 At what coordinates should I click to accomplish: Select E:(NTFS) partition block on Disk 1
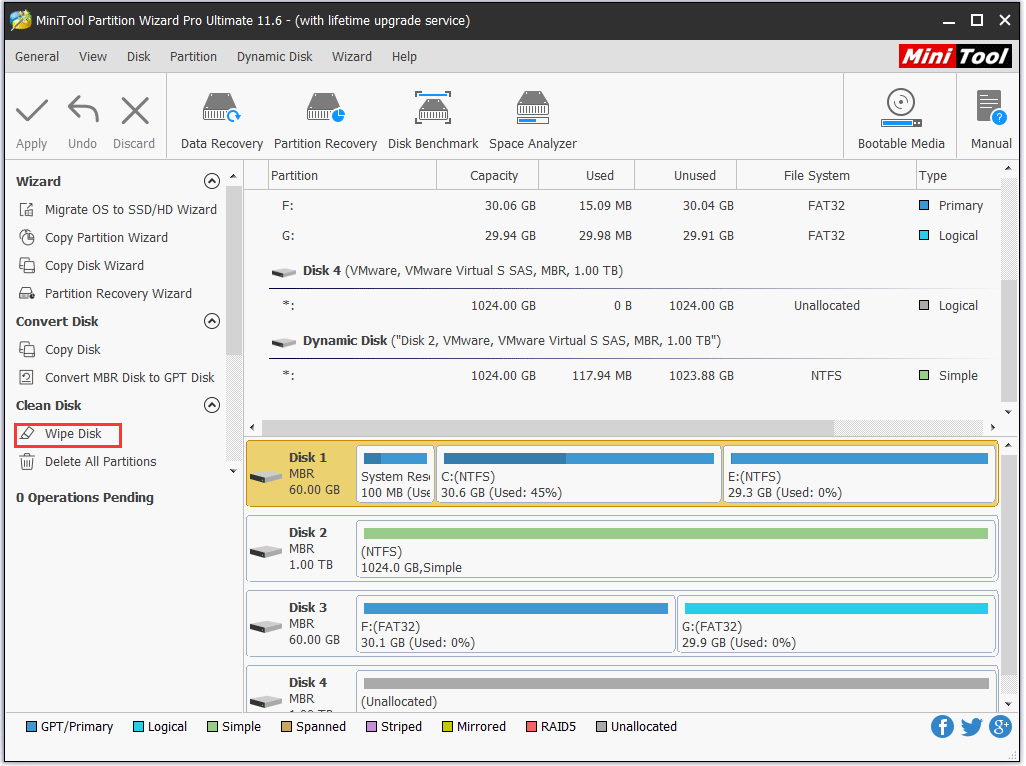[x=859, y=474]
